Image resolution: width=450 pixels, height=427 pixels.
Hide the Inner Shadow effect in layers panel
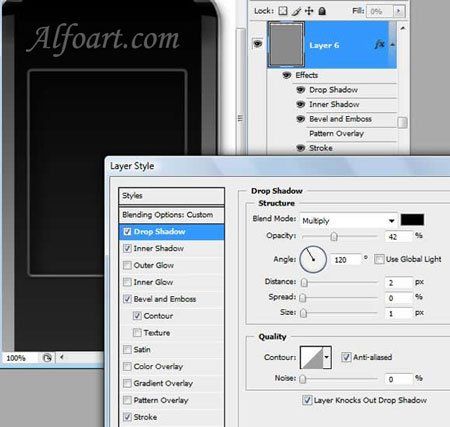pyautogui.click(x=301, y=104)
